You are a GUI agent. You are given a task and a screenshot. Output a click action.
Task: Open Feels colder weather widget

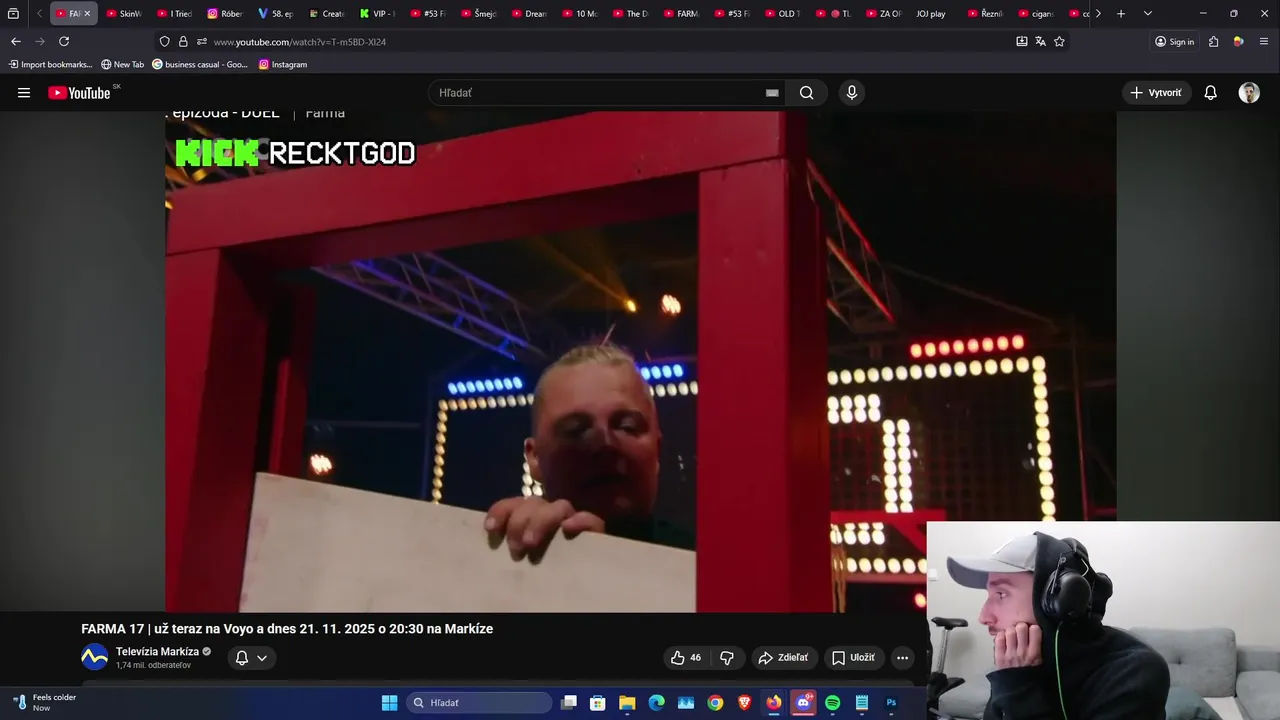(45, 703)
